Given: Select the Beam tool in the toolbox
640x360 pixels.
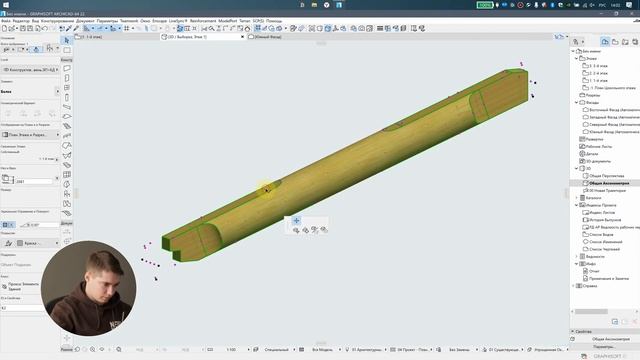Looking at the screenshot, I should [x=67, y=107].
